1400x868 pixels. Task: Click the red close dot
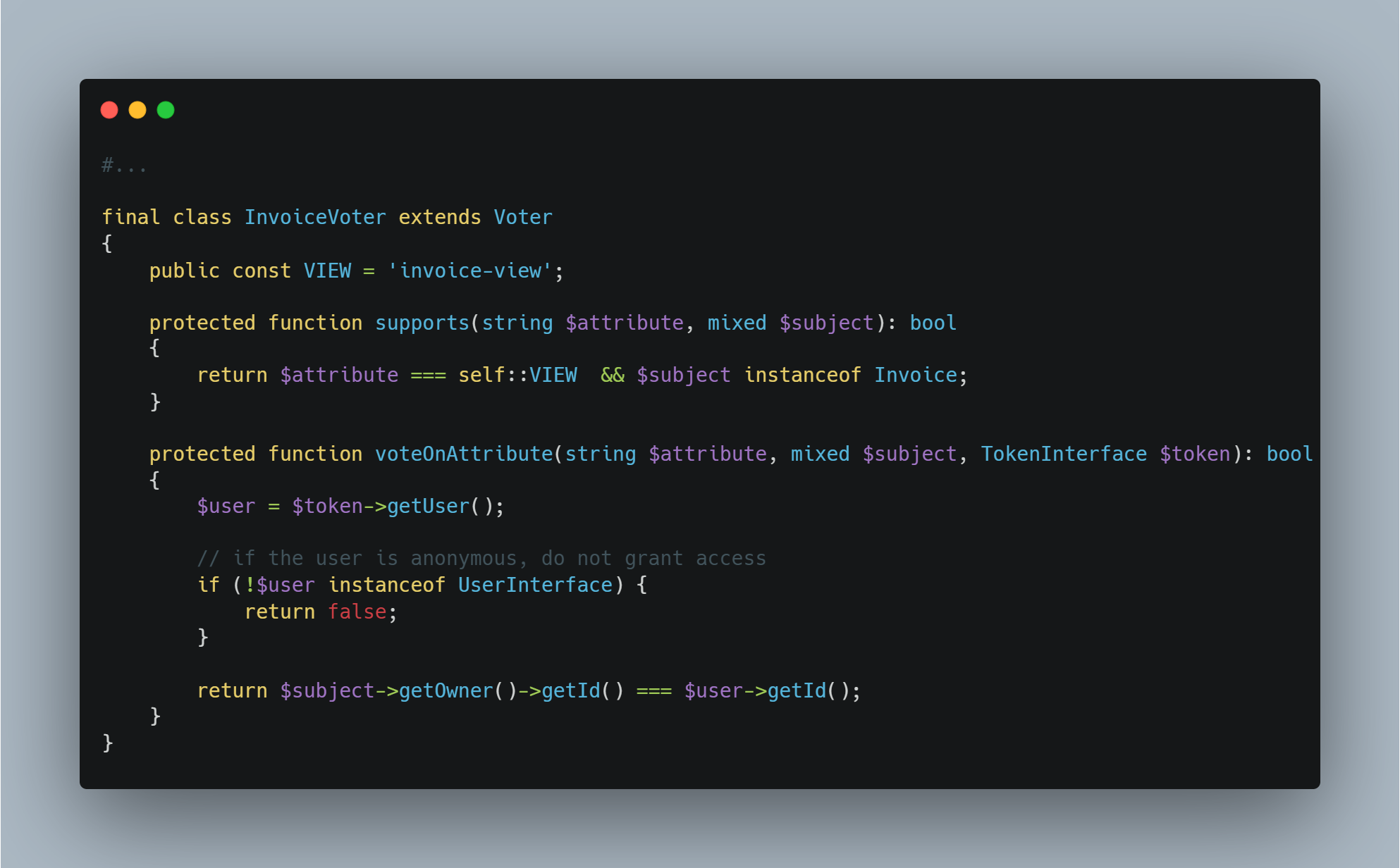109,110
